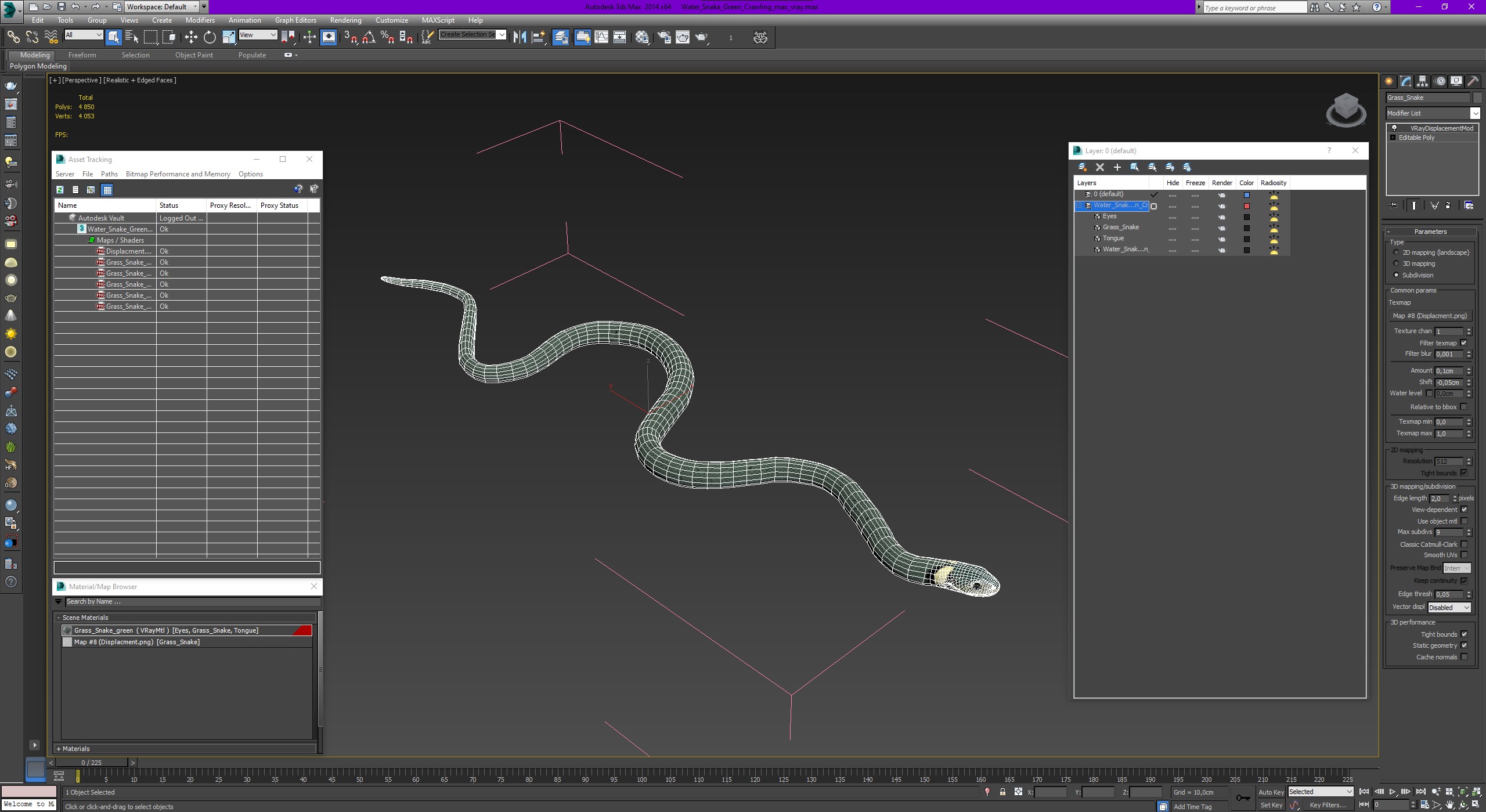Image resolution: width=1486 pixels, height=812 pixels.
Task: Select 3D mapping type radio
Action: [x=1396, y=264]
